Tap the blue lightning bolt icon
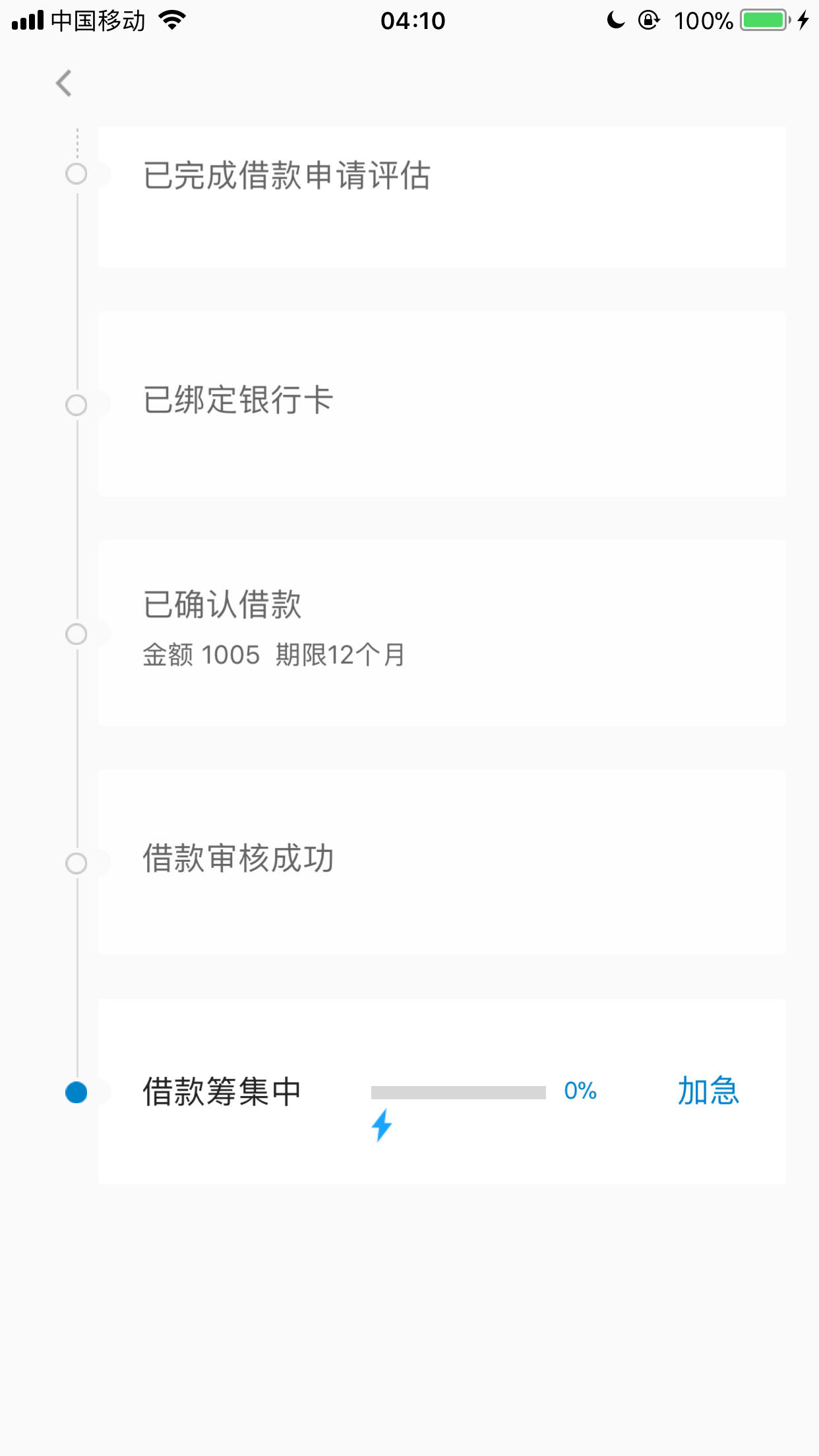The width and height of the screenshot is (819, 1456). coord(382,1125)
